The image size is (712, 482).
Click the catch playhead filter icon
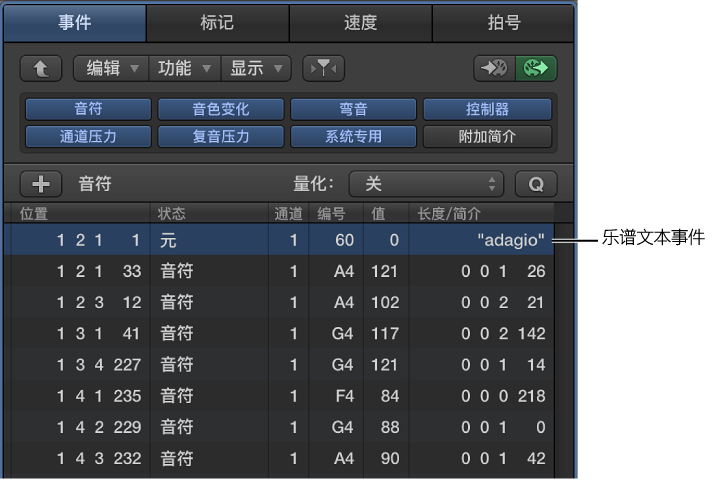coord(323,69)
